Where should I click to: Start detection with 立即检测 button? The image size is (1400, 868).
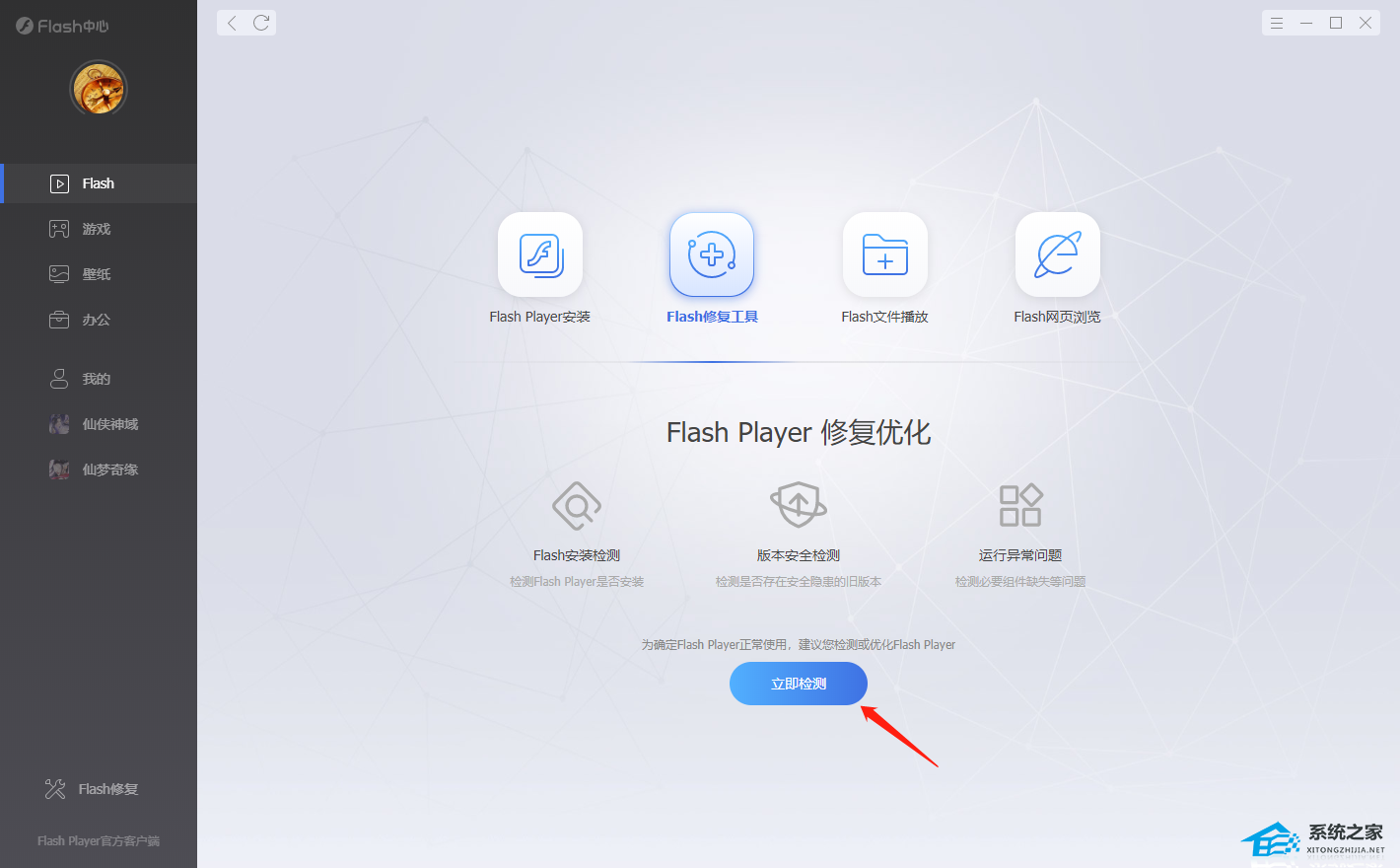coord(799,684)
